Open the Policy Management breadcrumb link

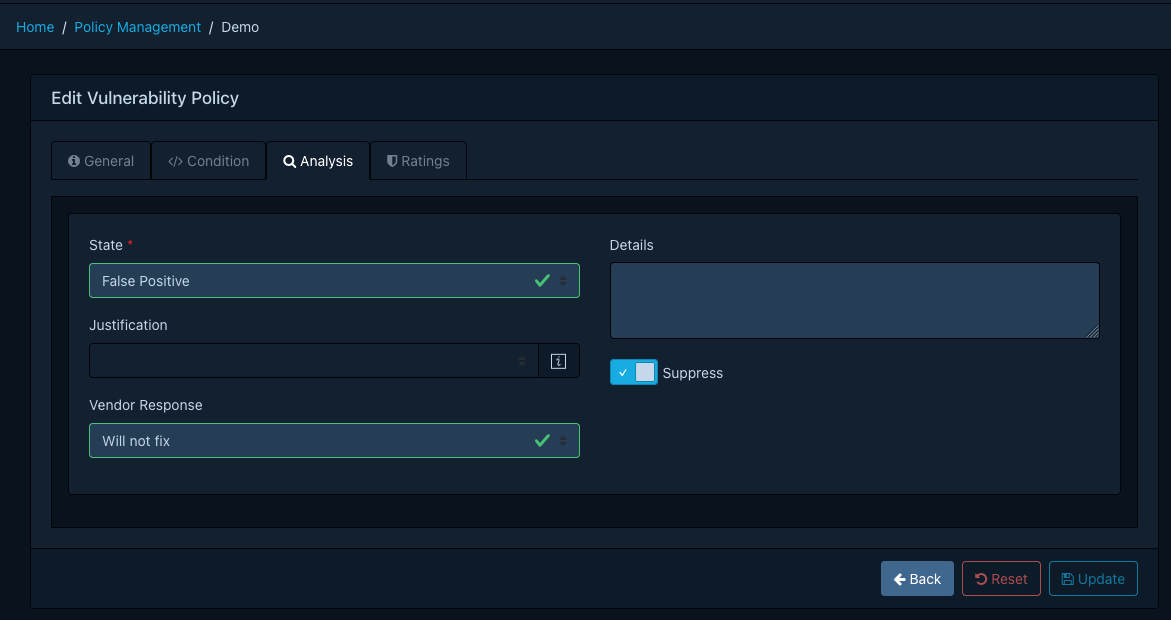tap(137, 27)
